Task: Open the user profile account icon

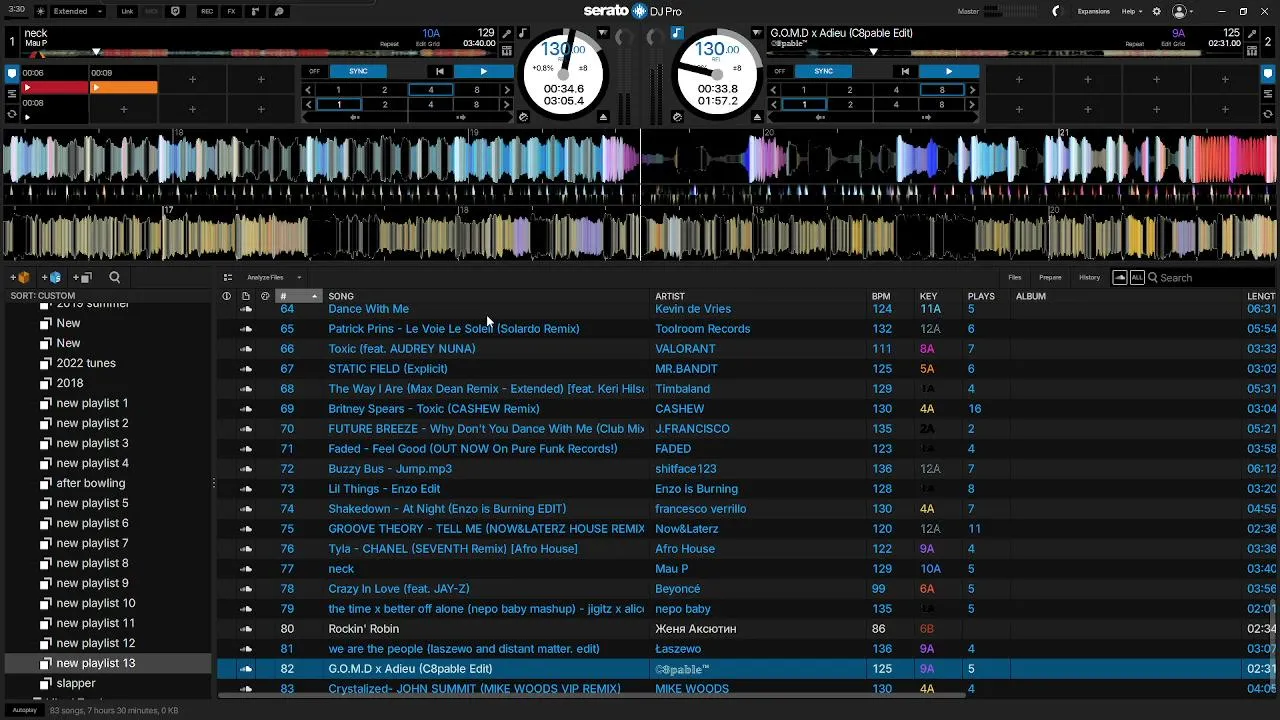Action: click(1179, 11)
